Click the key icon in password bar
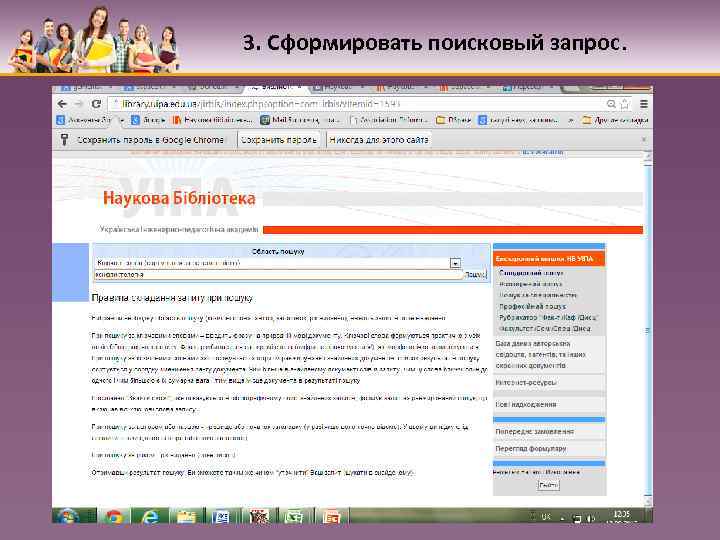 pos(64,140)
